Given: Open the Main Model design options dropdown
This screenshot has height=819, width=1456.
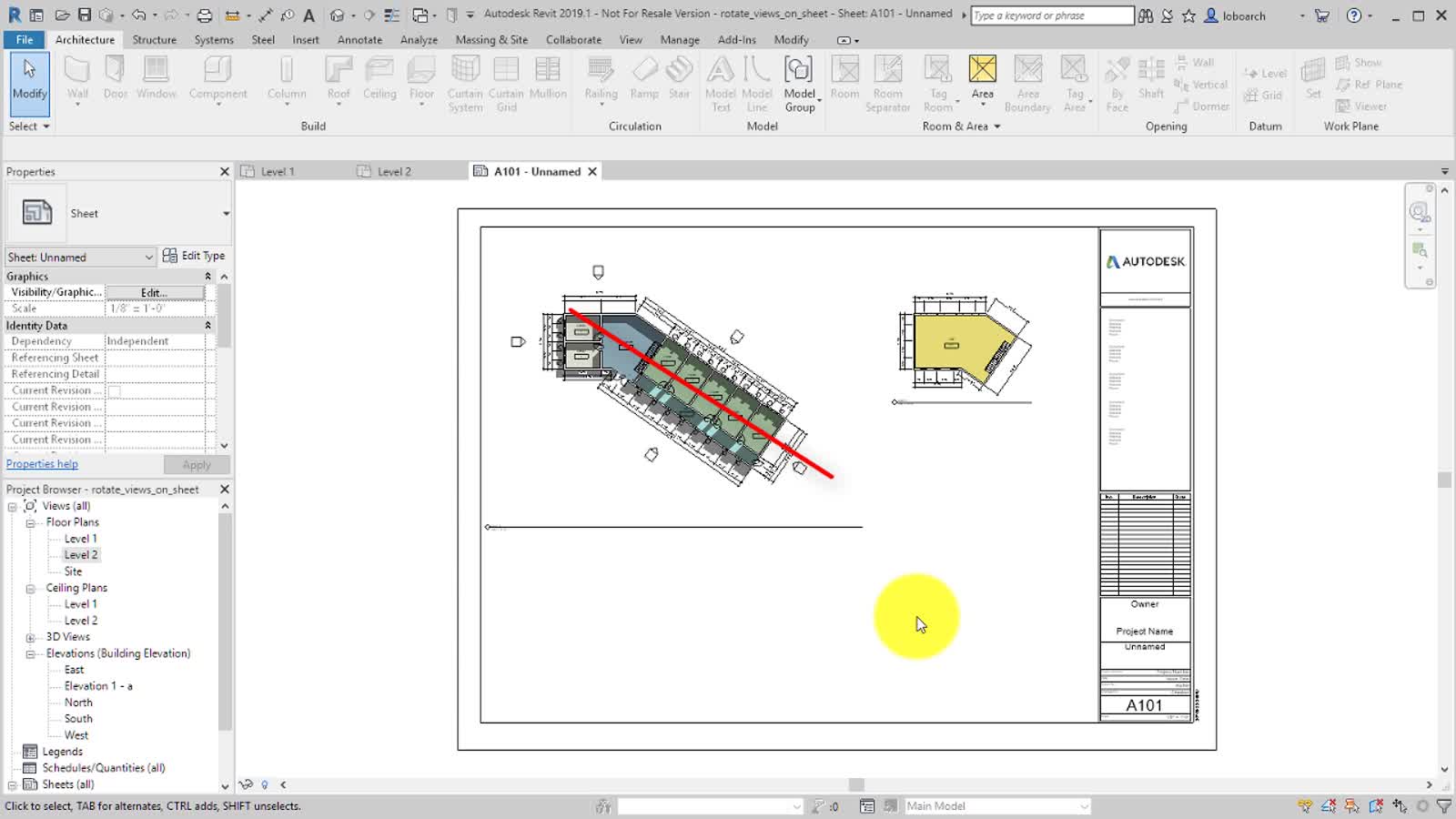Looking at the screenshot, I should (x=1084, y=805).
